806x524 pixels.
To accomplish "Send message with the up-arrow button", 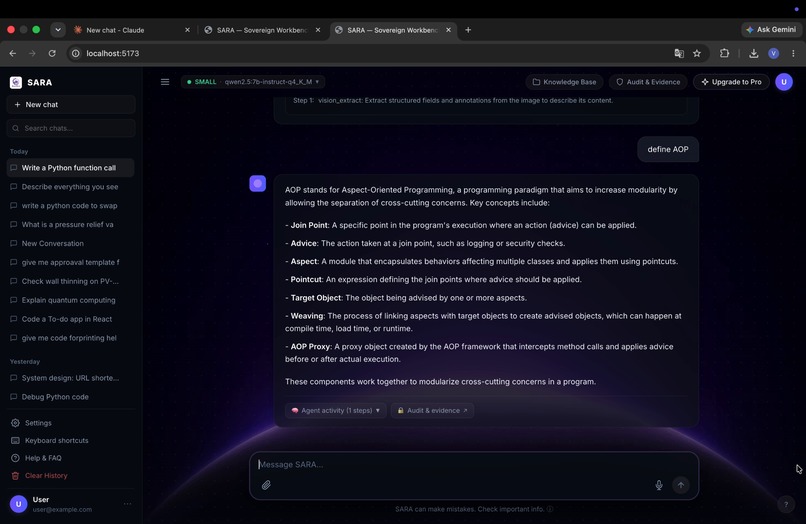I will pyautogui.click(x=681, y=485).
